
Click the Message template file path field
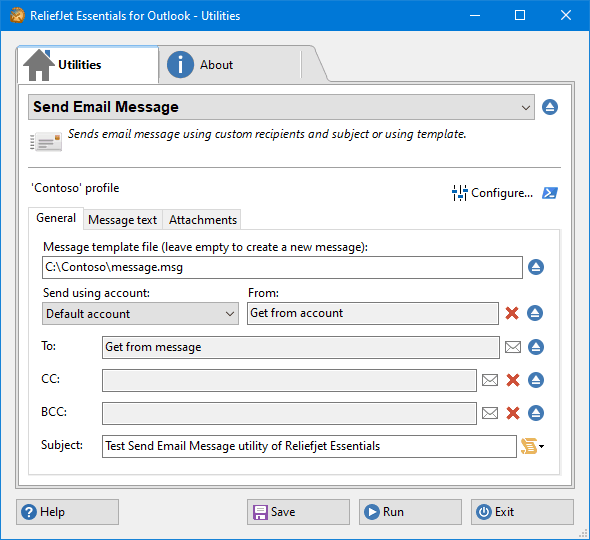(282, 268)
